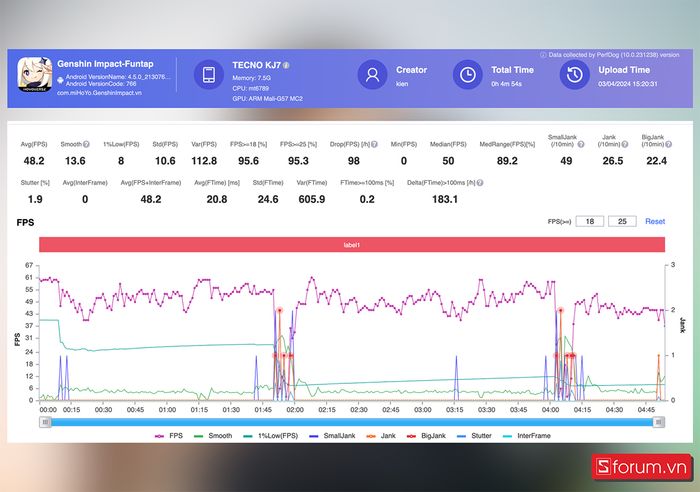Click FPS threshold field showing 18
The image size is (700, 492).
click(590, 221)
